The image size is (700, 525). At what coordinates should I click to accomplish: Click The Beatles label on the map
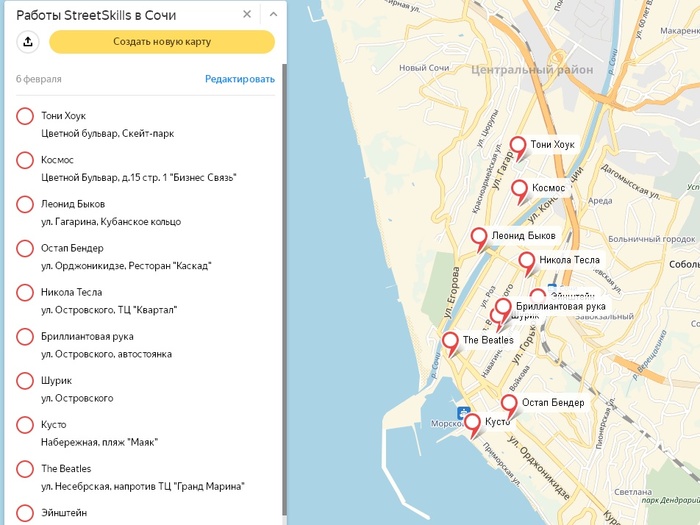[488, 340]
